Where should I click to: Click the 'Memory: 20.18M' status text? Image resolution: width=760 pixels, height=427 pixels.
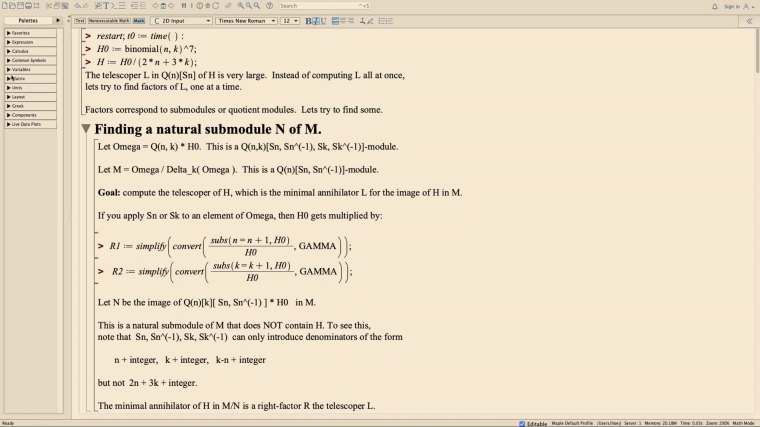click(x=660, y=424)
